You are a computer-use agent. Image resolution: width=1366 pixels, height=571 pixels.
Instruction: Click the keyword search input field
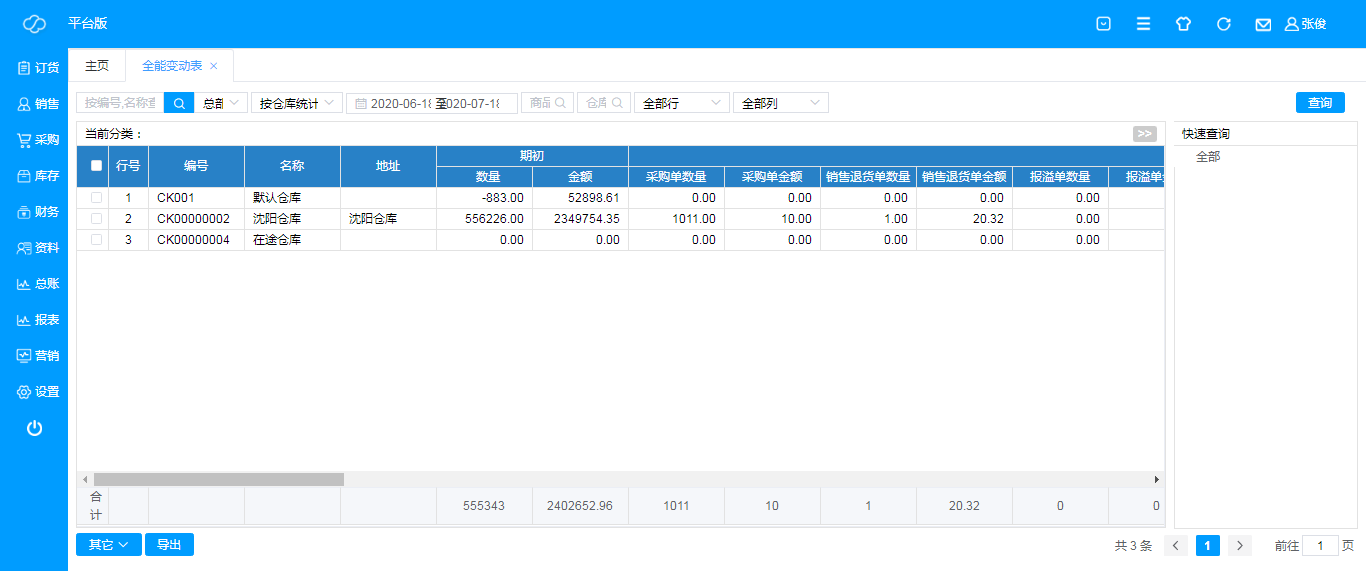point(120,103)
